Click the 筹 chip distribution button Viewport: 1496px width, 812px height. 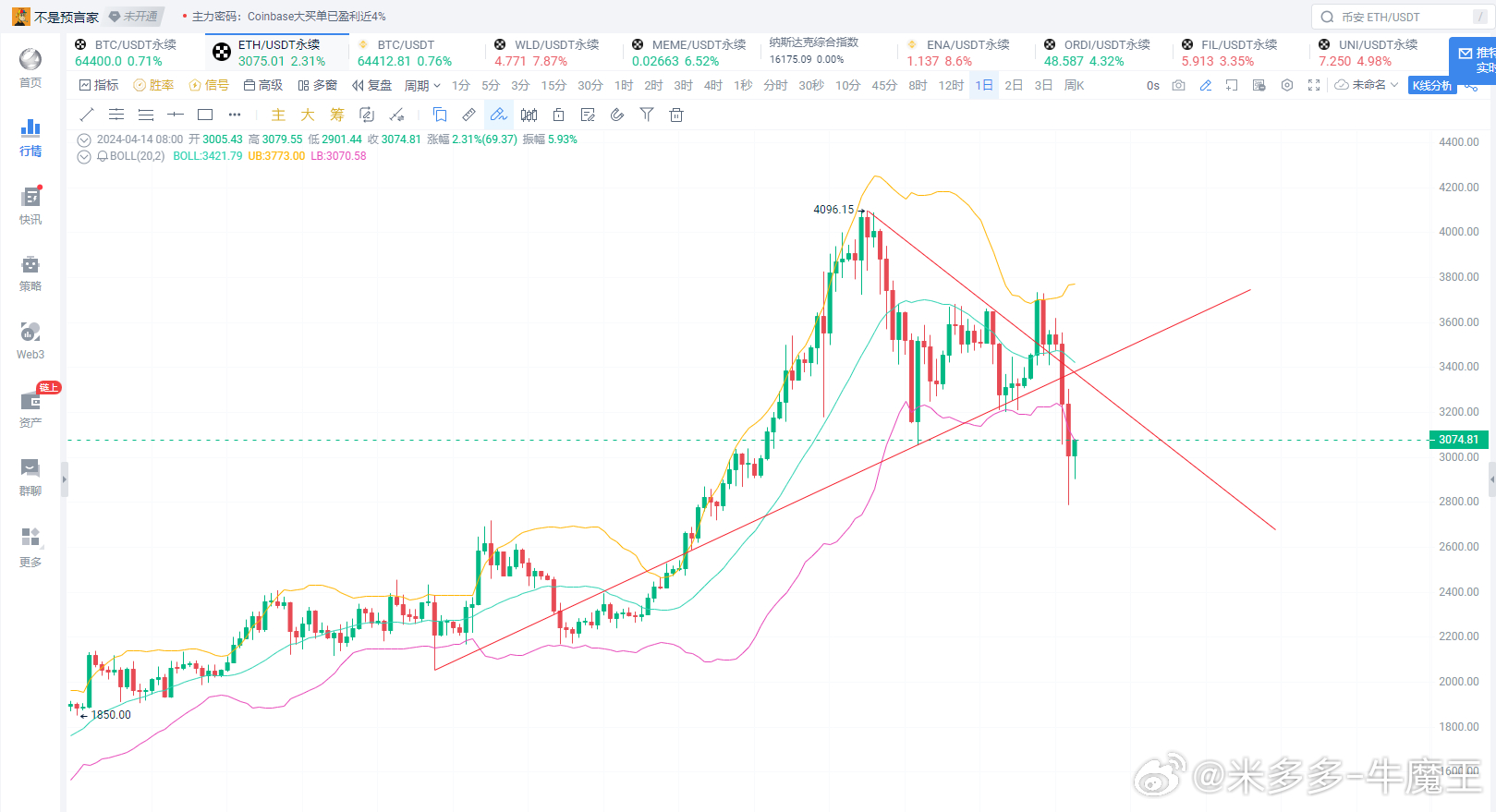[337, 115]
